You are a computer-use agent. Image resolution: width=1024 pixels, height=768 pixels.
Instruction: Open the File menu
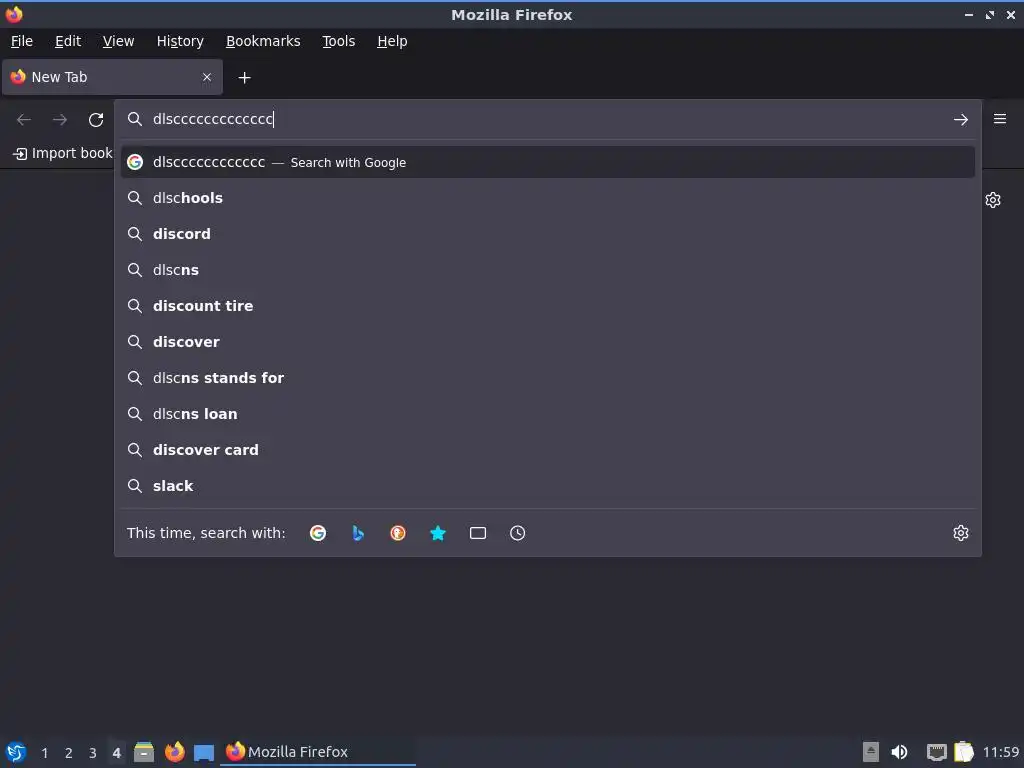[x=22, y=41]
